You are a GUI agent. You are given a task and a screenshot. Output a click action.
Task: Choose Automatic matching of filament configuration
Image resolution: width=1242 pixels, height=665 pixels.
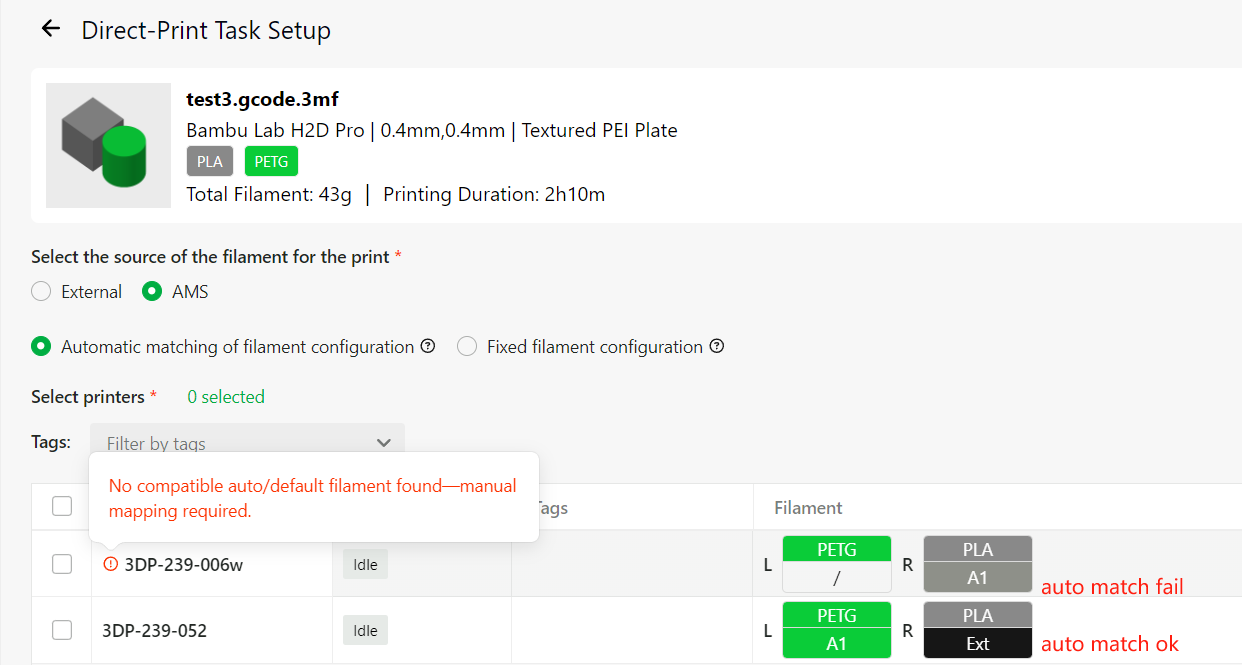(41, 346)
